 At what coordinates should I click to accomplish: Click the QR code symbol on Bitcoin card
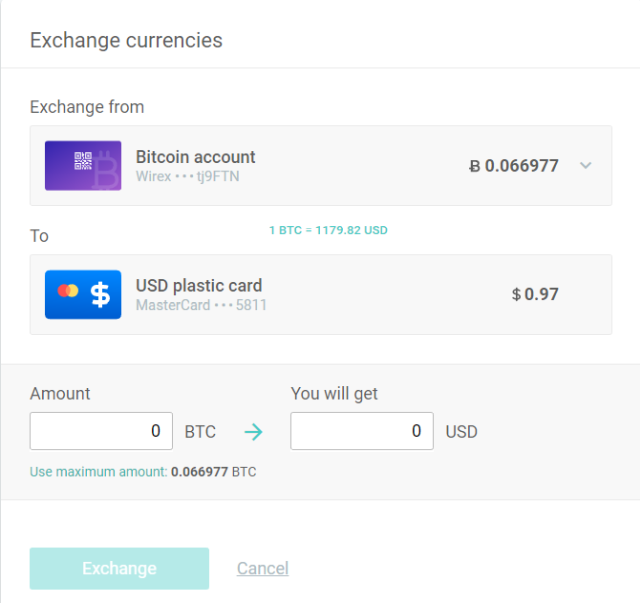pyautogui.click(x=83, y=161)
